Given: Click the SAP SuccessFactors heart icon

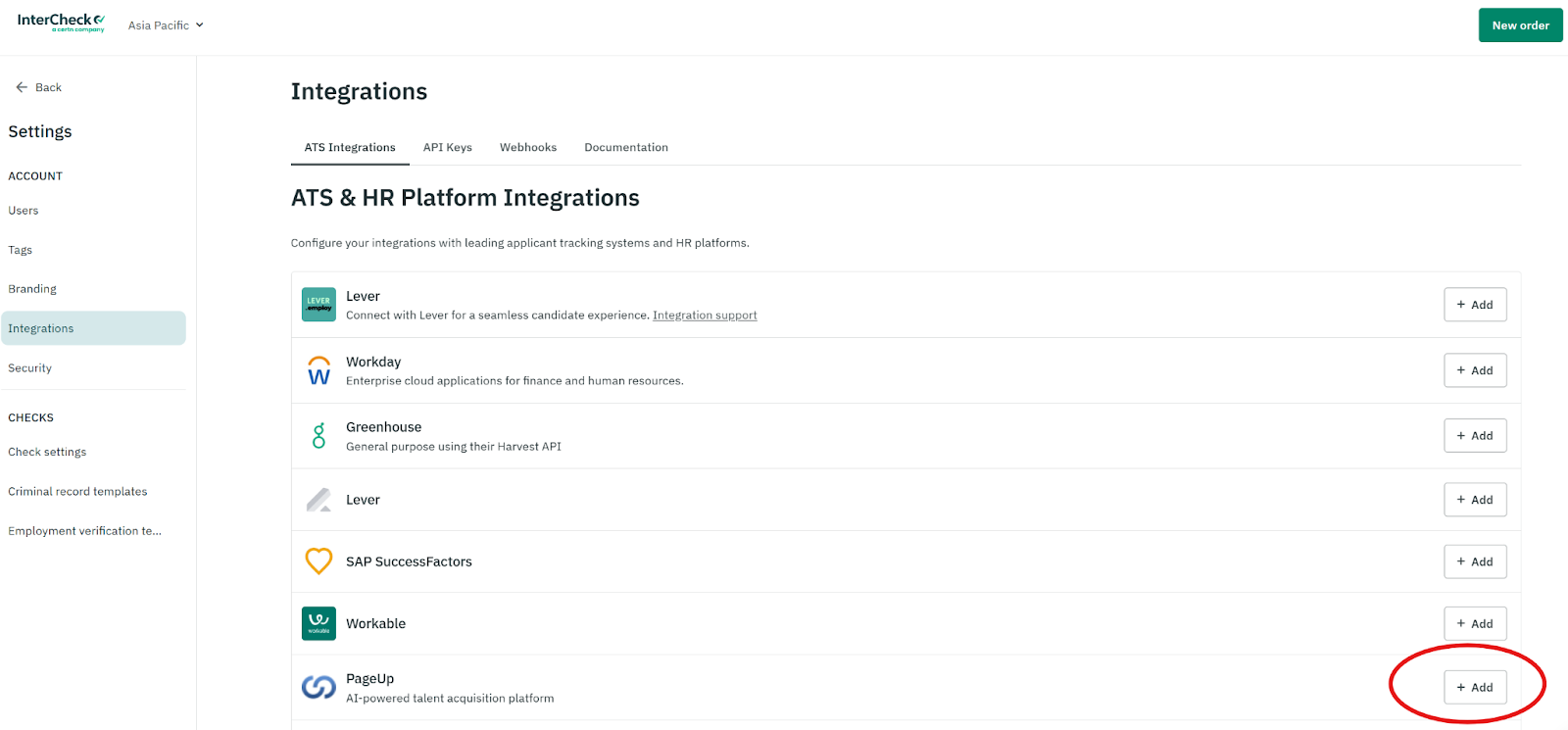Looking at the screenshot, I should tap(318, 561).
